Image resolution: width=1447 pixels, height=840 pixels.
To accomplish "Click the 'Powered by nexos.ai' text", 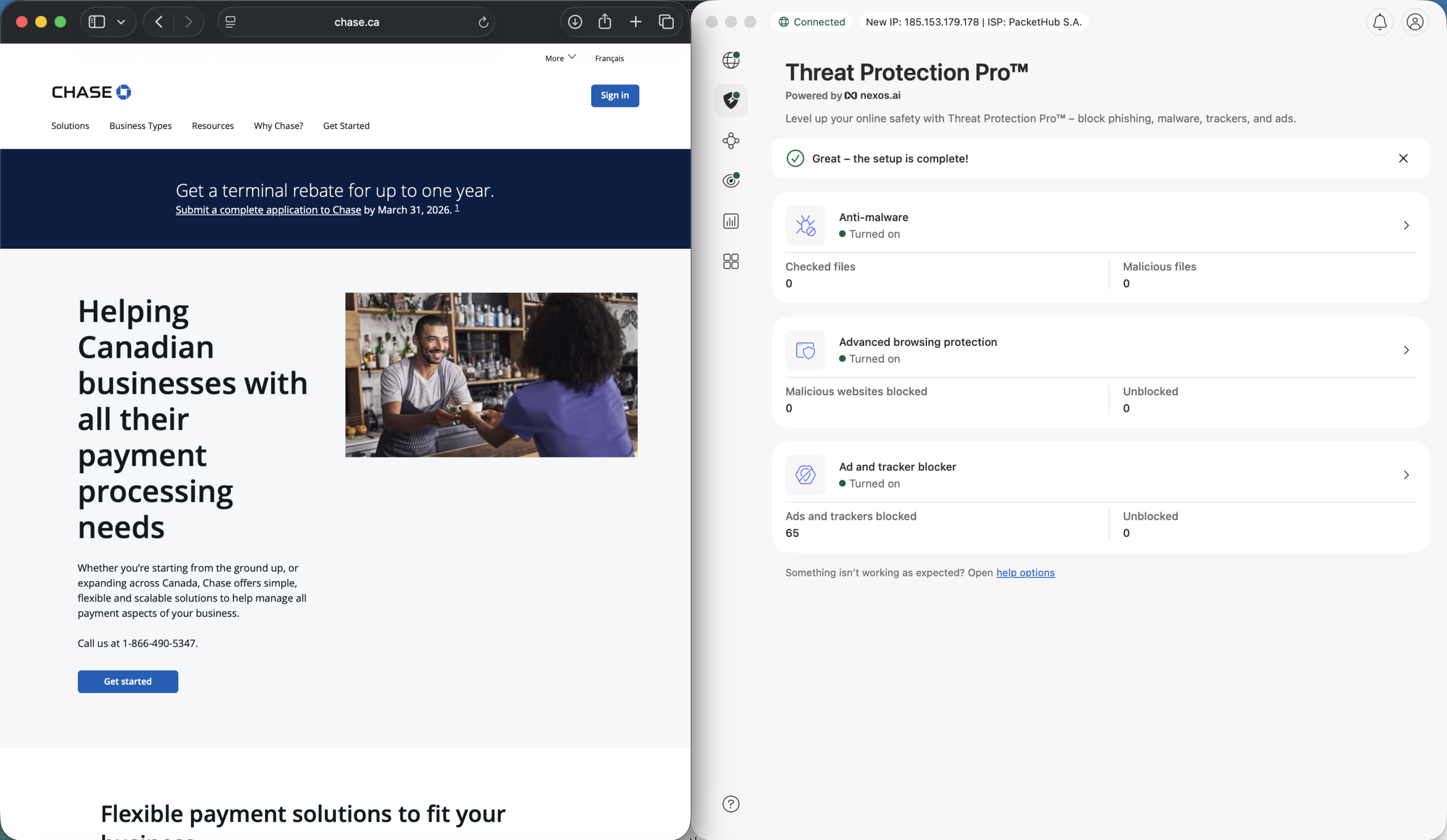I will tap(843, 96).
